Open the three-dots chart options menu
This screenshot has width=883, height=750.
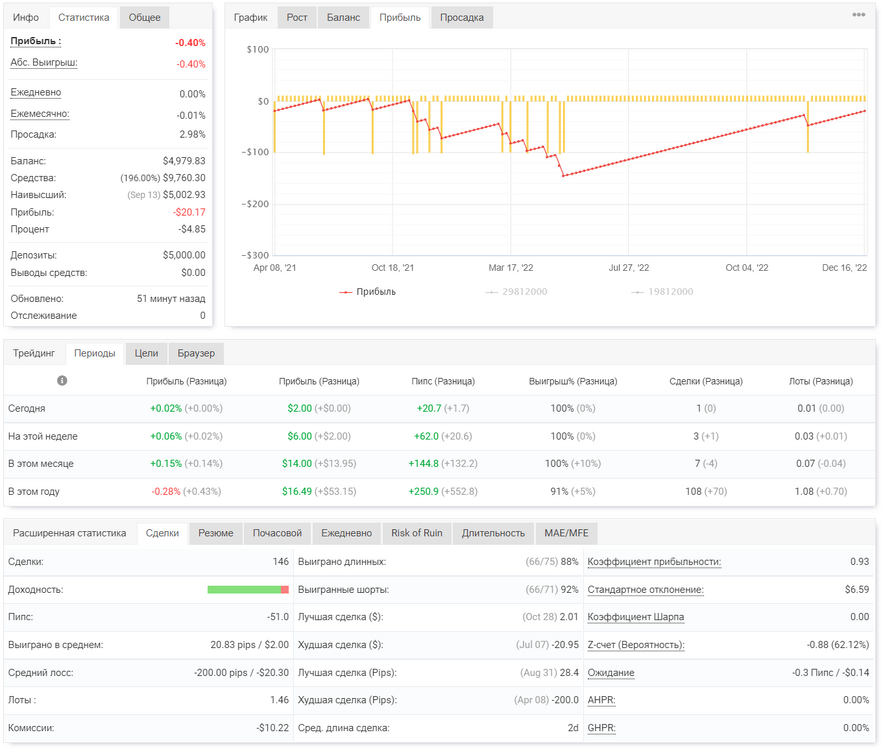click(x=858, y=15)
